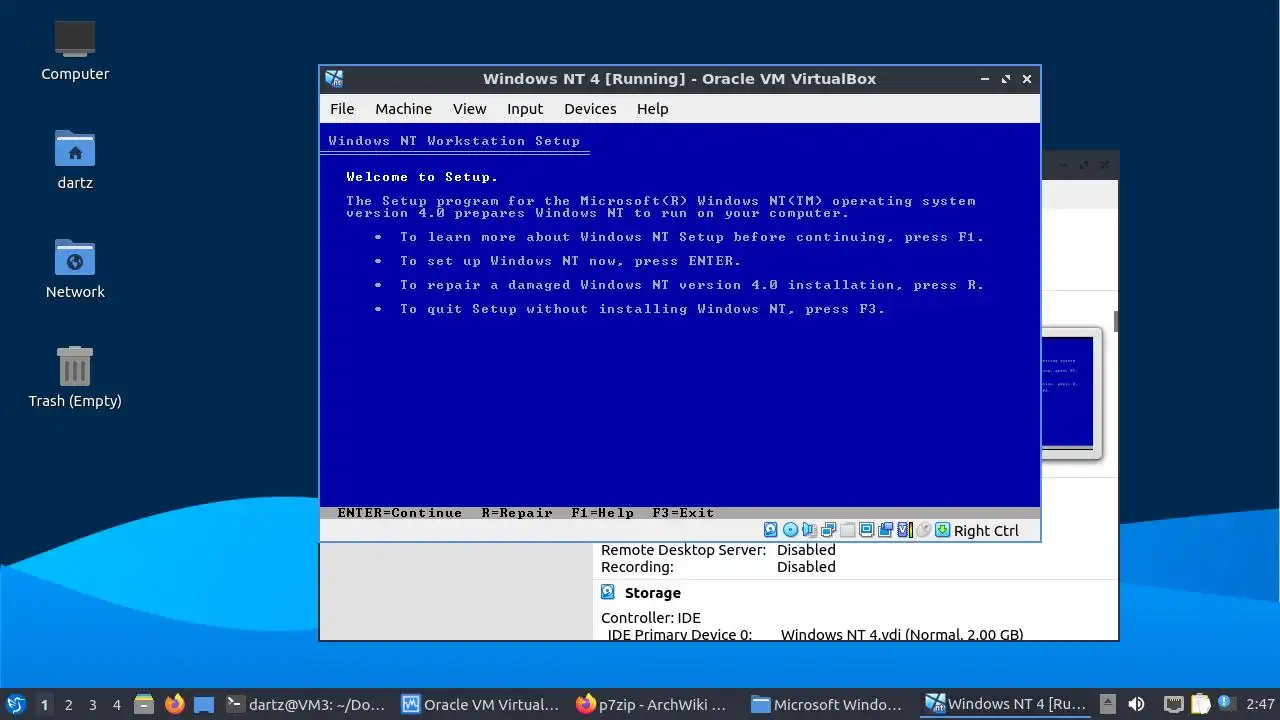Open the volume control in system tray

point(1136,704)
